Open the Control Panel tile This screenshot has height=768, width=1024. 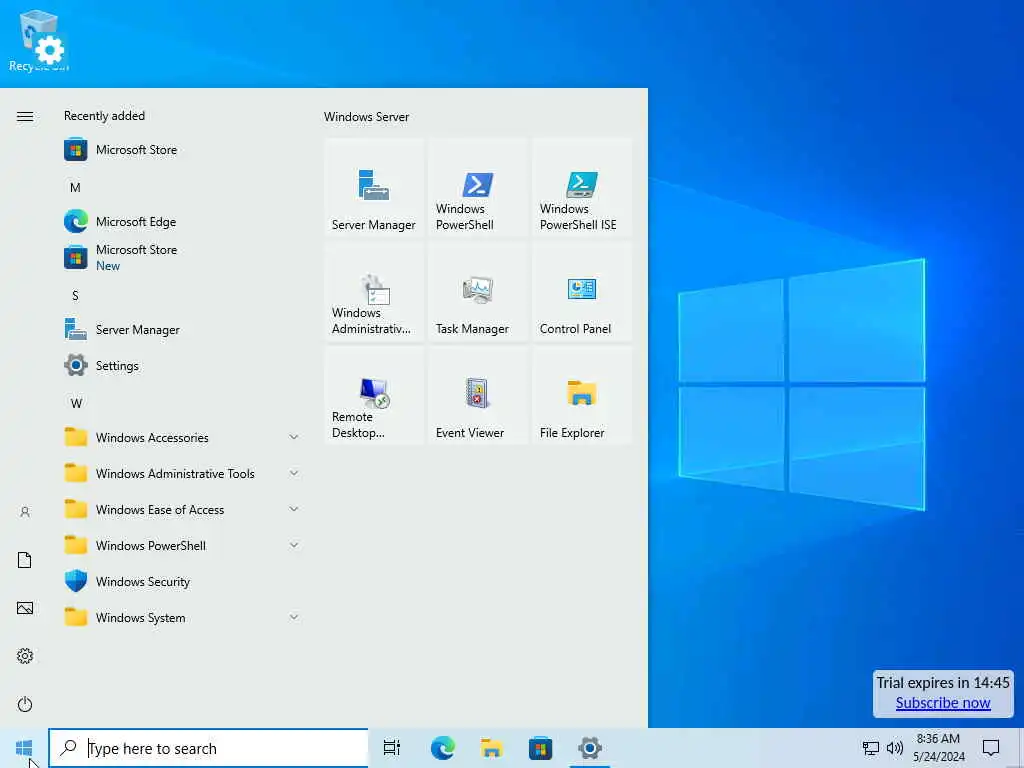point(581,291)
